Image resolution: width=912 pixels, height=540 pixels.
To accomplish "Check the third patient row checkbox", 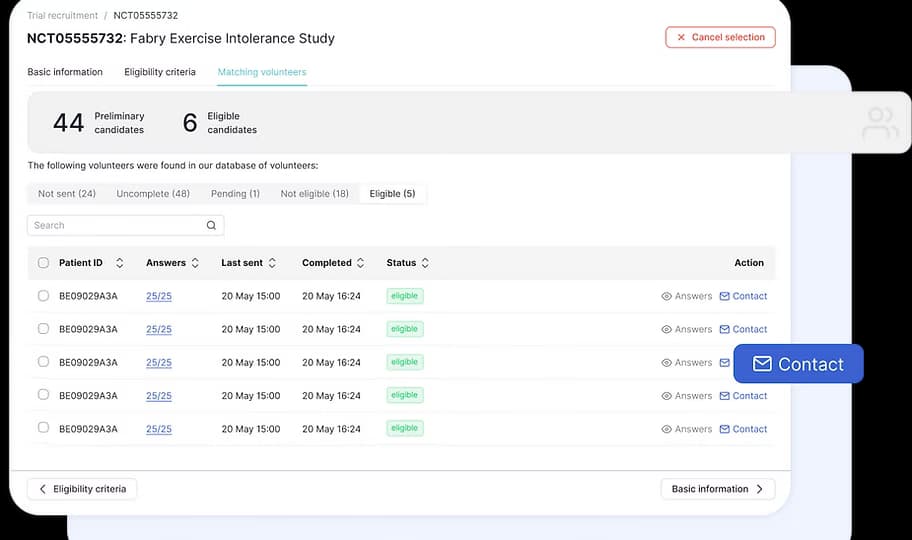I will point(43,362).
